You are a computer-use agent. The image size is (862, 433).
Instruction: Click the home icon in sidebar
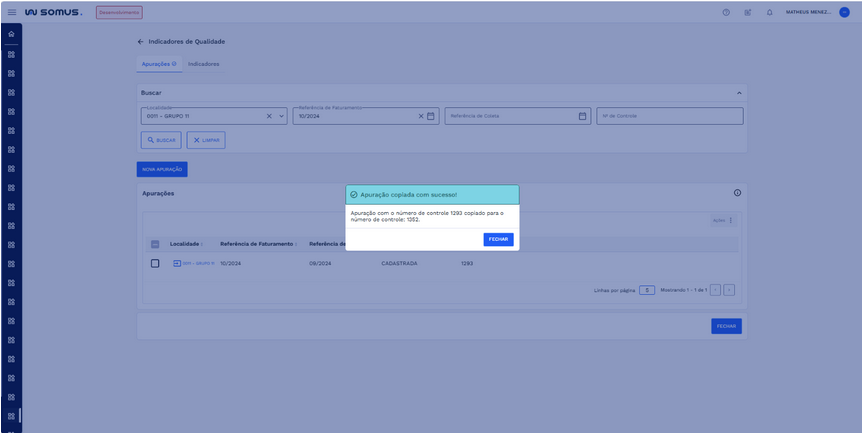(x=11, y=35)
